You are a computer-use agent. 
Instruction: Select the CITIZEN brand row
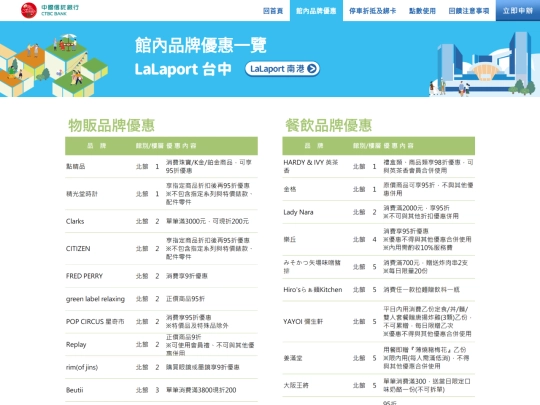pyautogui.click(x=161, y=249)
